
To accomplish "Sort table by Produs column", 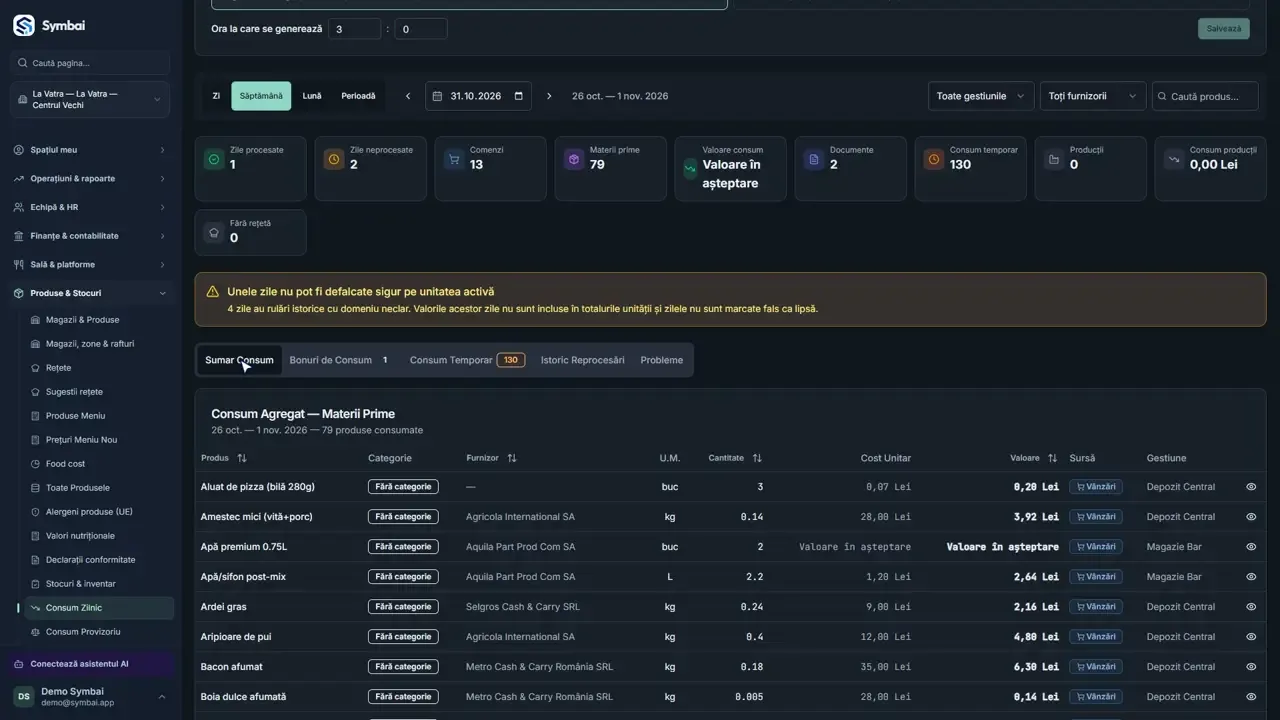I will (242, 458).
